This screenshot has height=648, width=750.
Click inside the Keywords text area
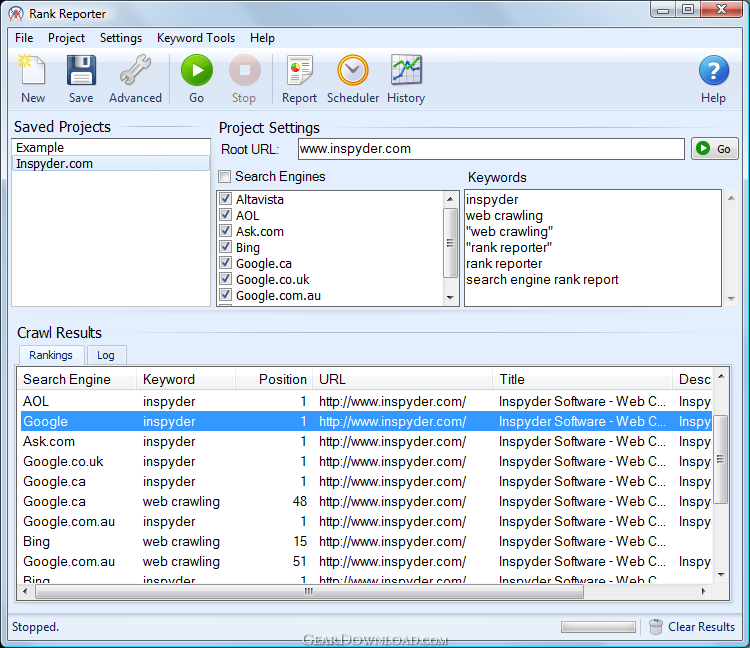click(x=593, y=248)
